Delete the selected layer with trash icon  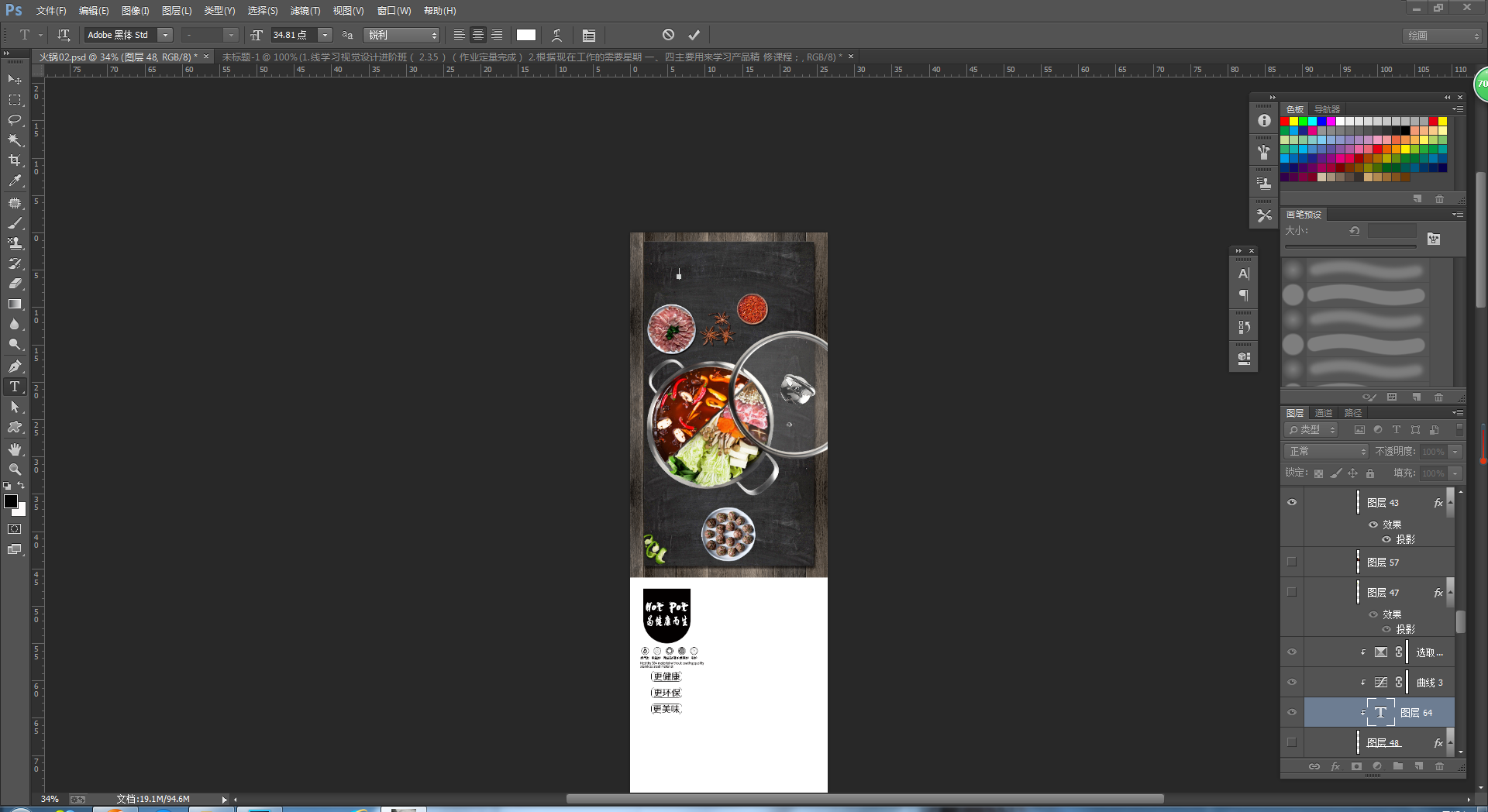pyautogui.click(x=1439, y=766)
